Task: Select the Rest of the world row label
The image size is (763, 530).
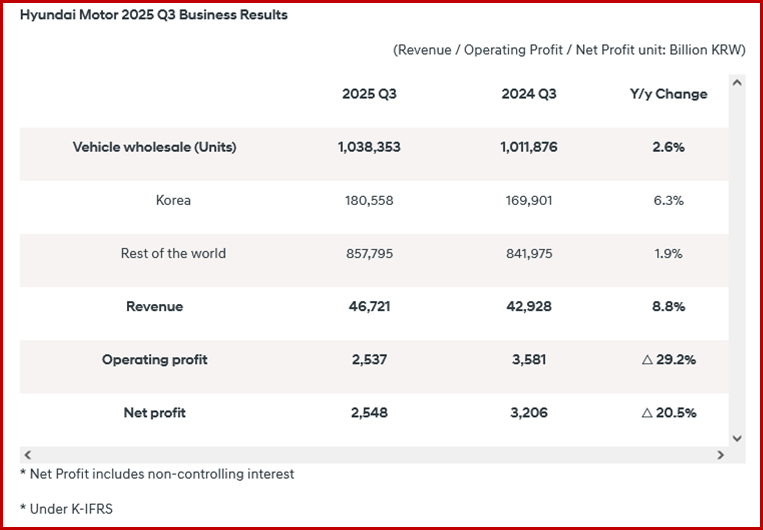Action: pyautogui.click(x=173, y=253)
